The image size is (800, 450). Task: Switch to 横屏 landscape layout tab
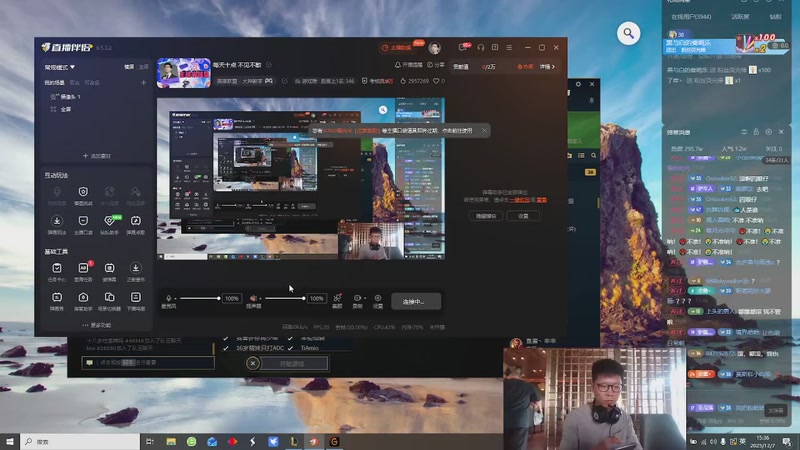point(129,67)
